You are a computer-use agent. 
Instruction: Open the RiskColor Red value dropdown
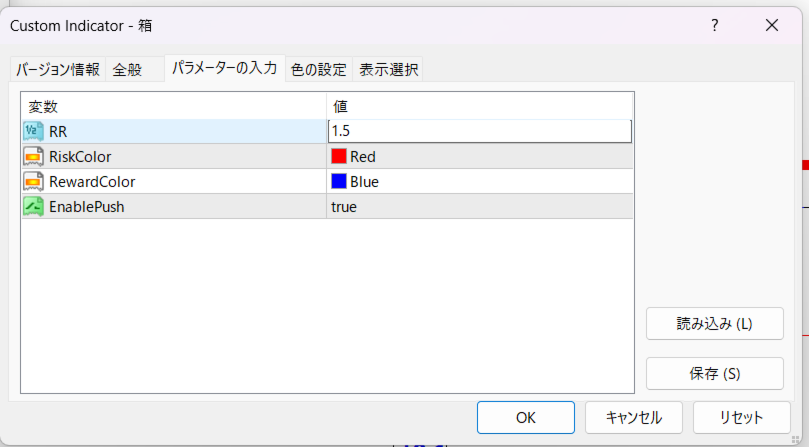[480, 156]
